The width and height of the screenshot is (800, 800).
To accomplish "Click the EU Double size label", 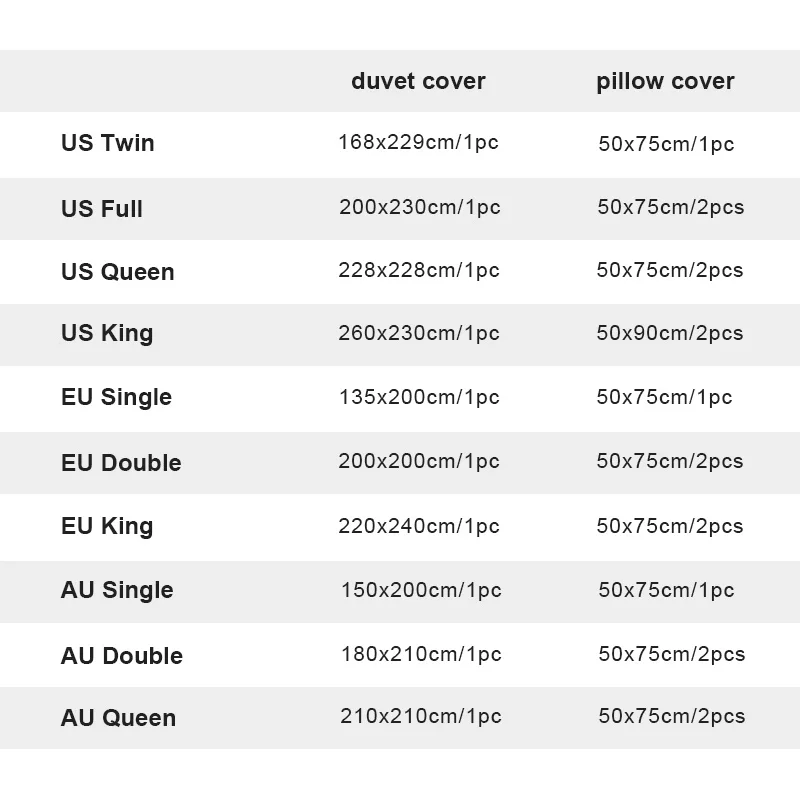I will pyautogui.click(x=121, y=463).
